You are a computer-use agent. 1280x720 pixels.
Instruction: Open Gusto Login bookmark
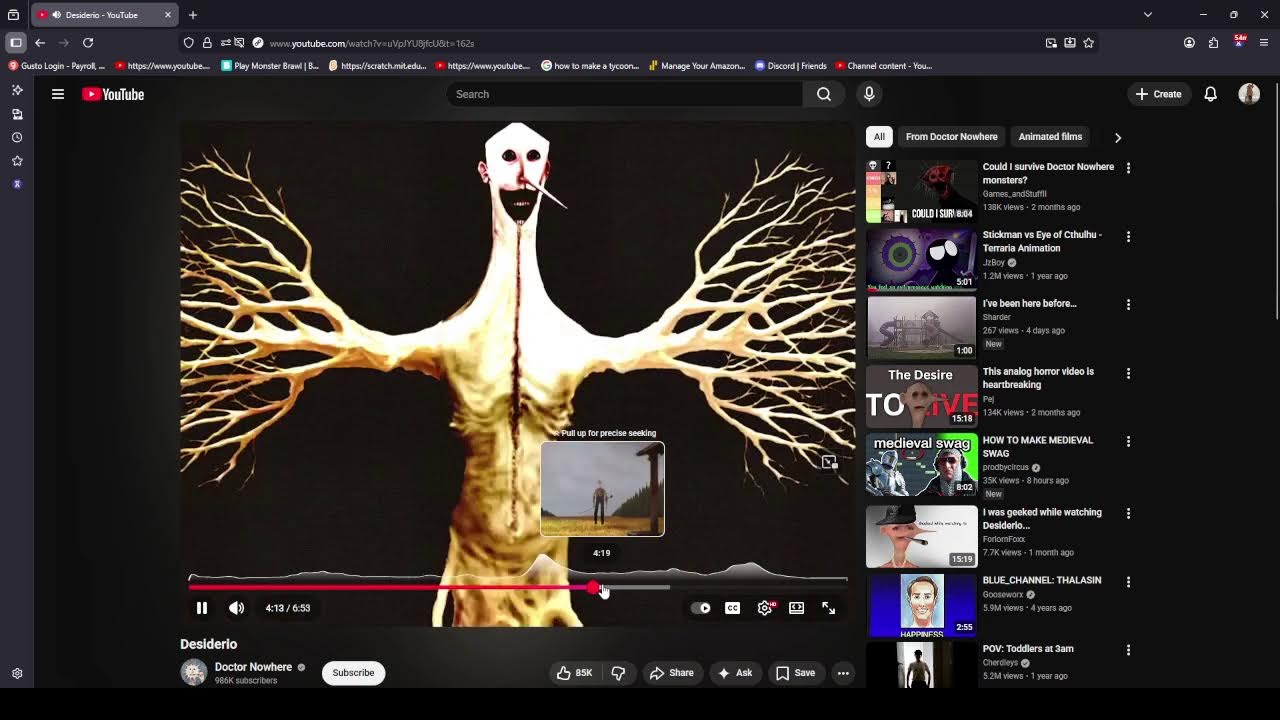pos(57,66)
